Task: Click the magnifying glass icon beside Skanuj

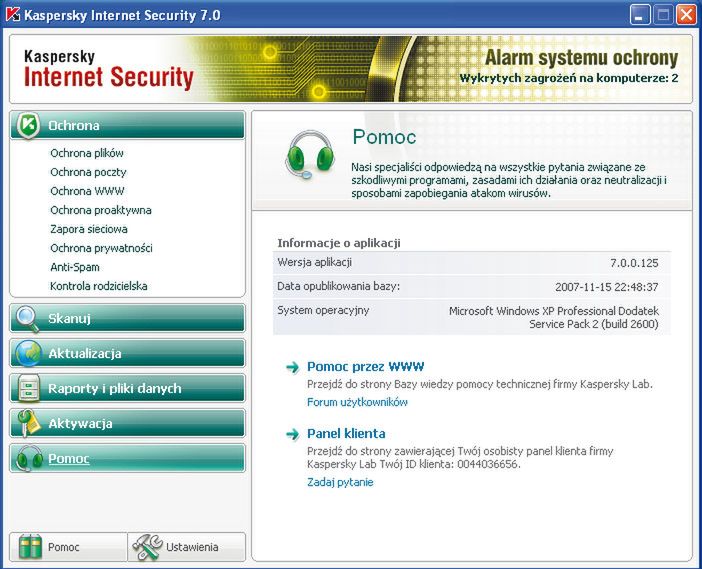Action: pos(27,318)
